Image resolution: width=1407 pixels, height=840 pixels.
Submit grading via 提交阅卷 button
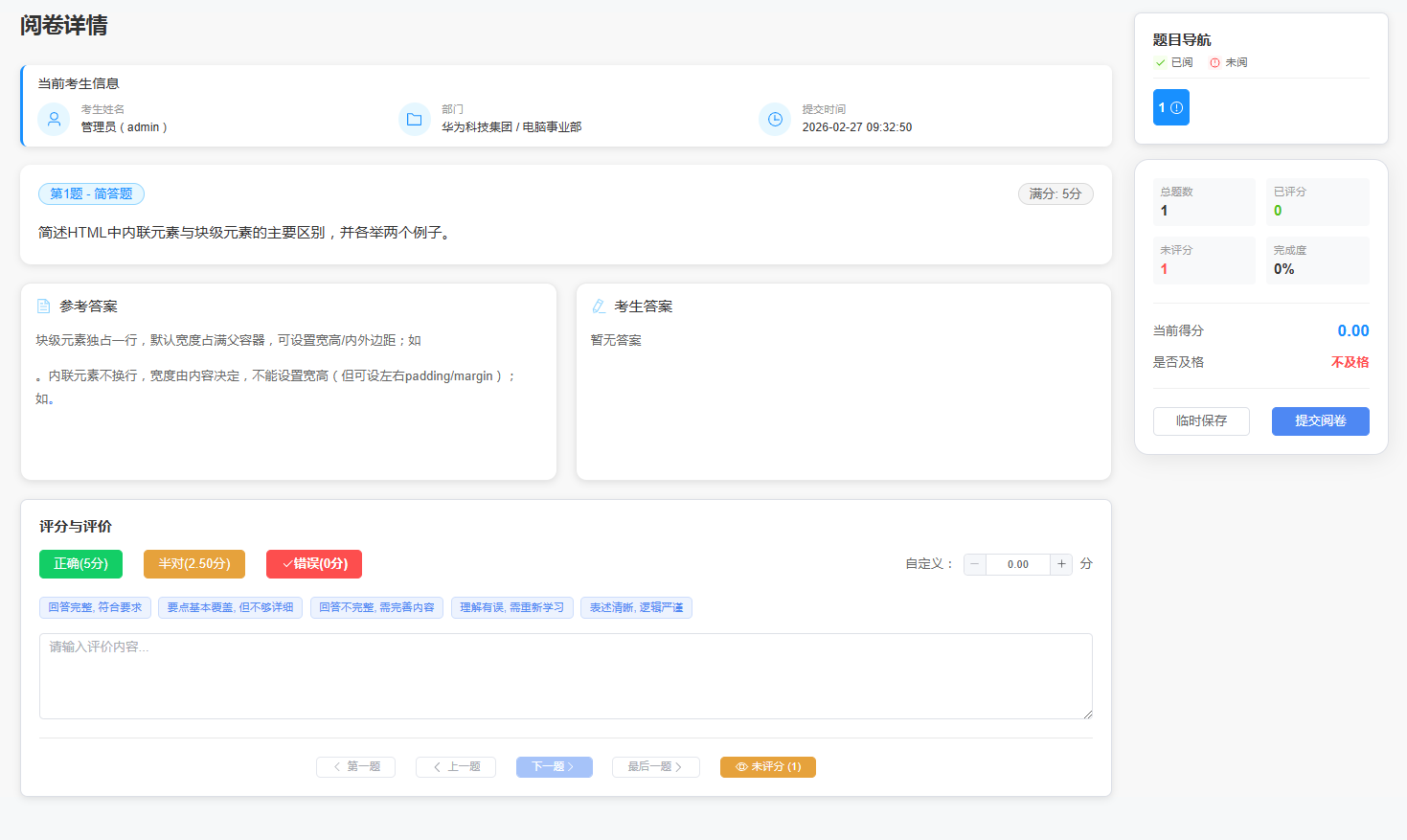click(x=1320, y=420)
